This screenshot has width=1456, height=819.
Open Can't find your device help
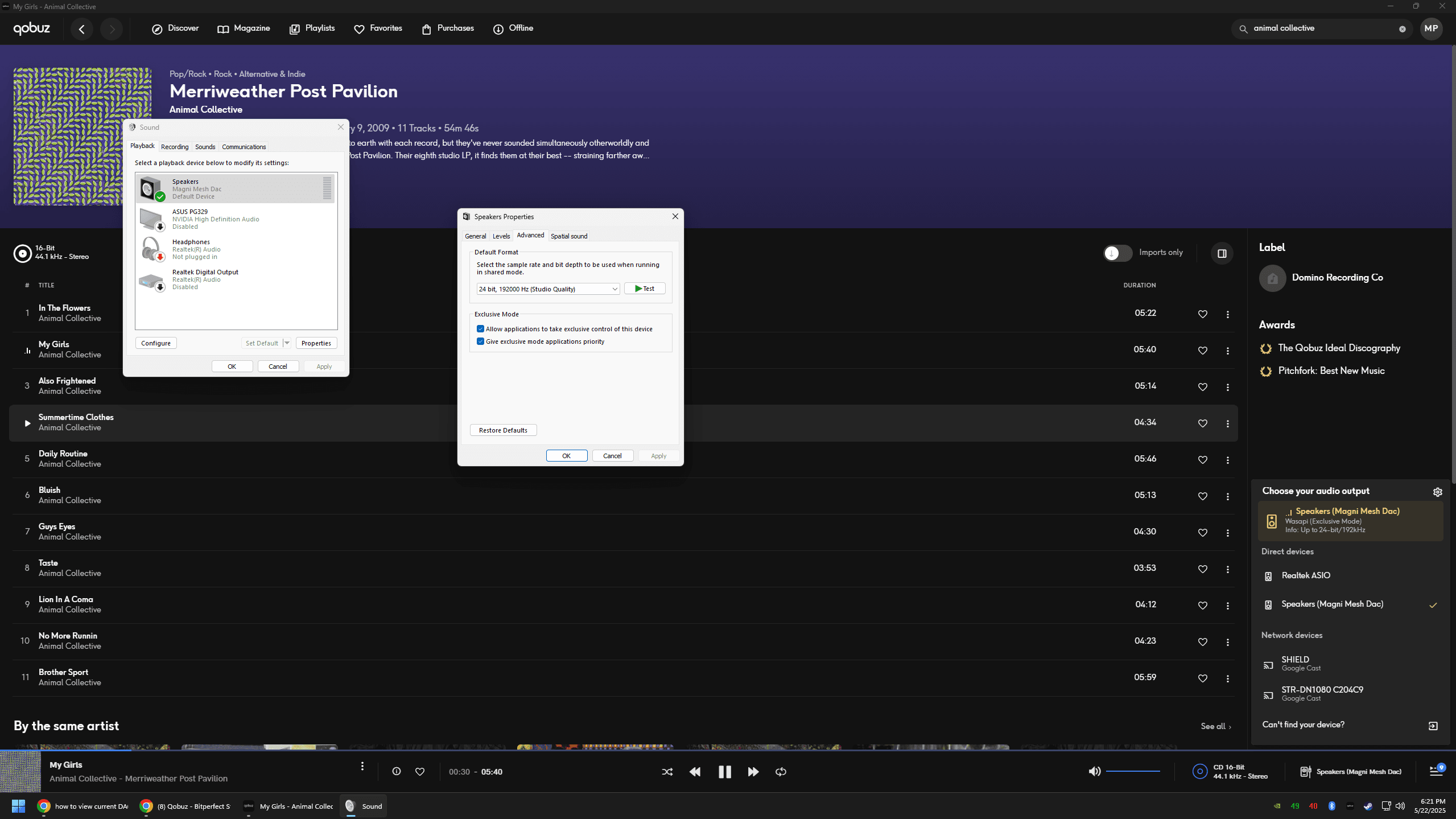click(1350, 725)
